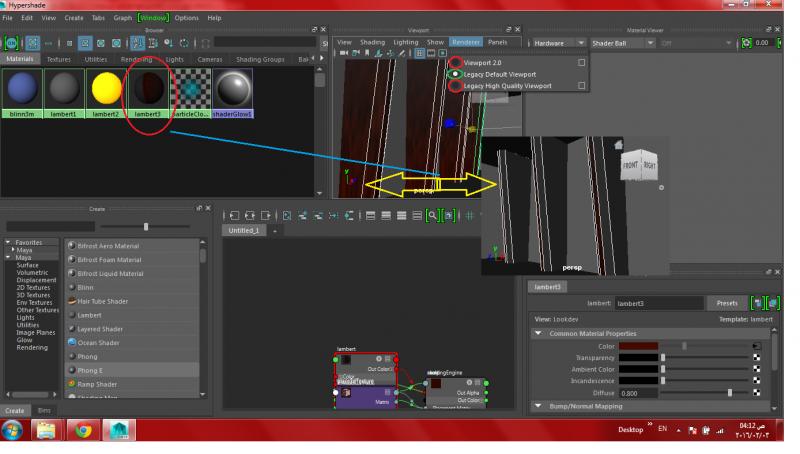Click the Bifrost Aero Material icon
Viewport: 800px width, 454px height.
point(71,246)
